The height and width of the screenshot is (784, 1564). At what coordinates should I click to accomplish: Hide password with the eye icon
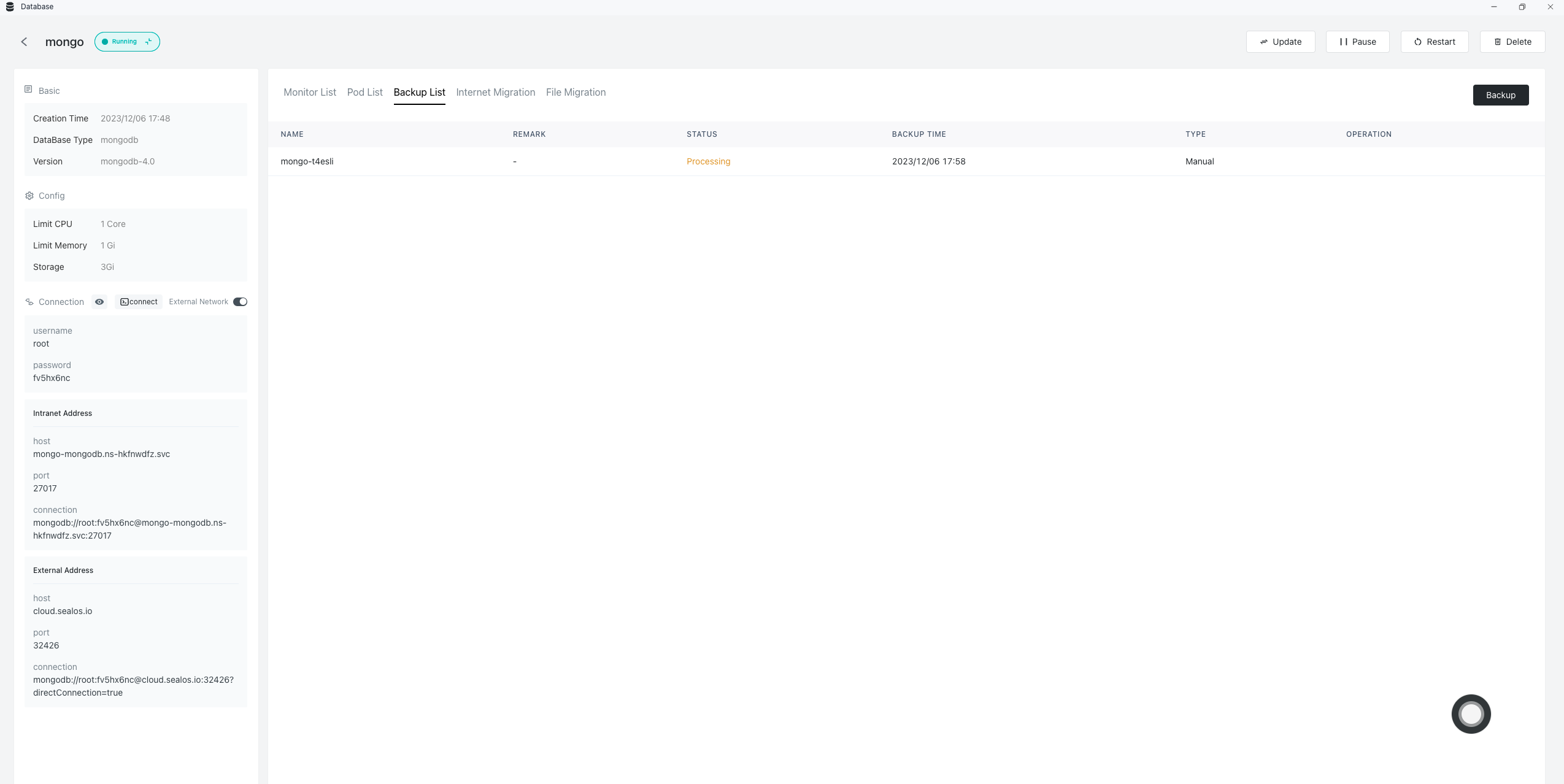99,302
